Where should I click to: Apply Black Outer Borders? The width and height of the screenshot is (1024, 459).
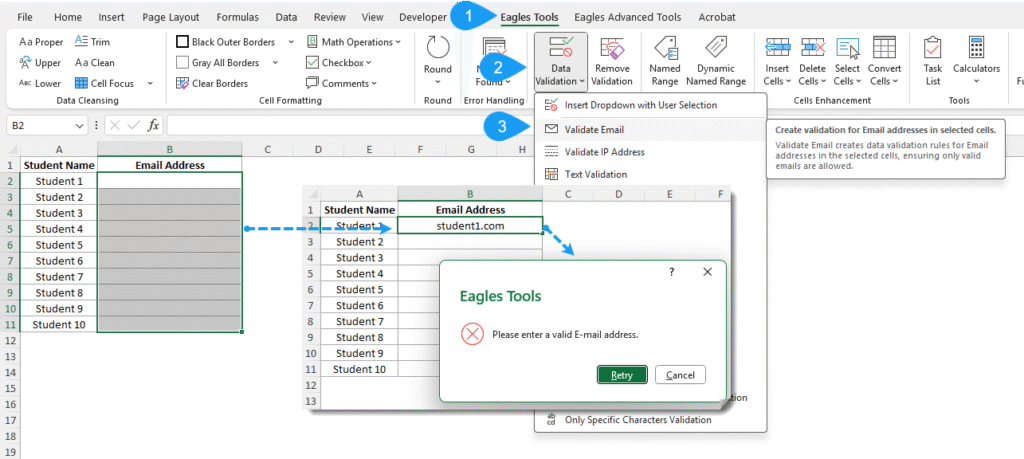click(x=226, y=42)
